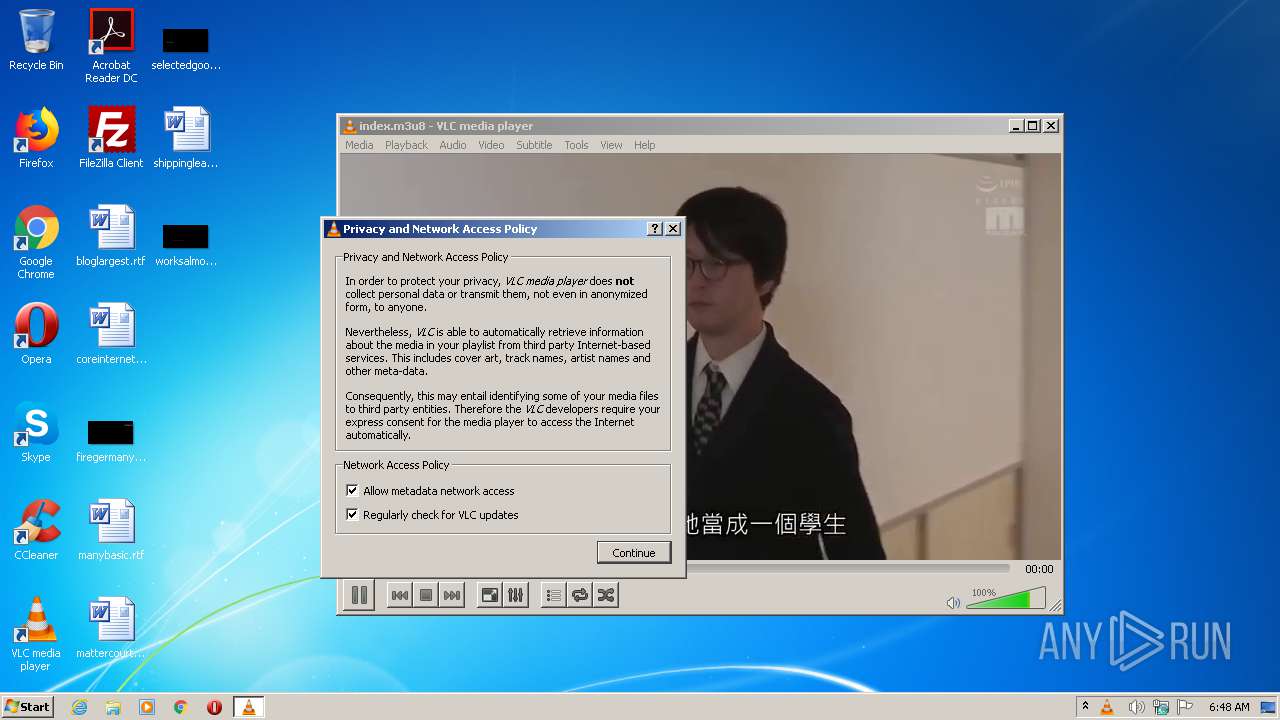Click the playback time 00:00 label
This screenshot has width=1280, height=720.
[x=1039, y=569]
